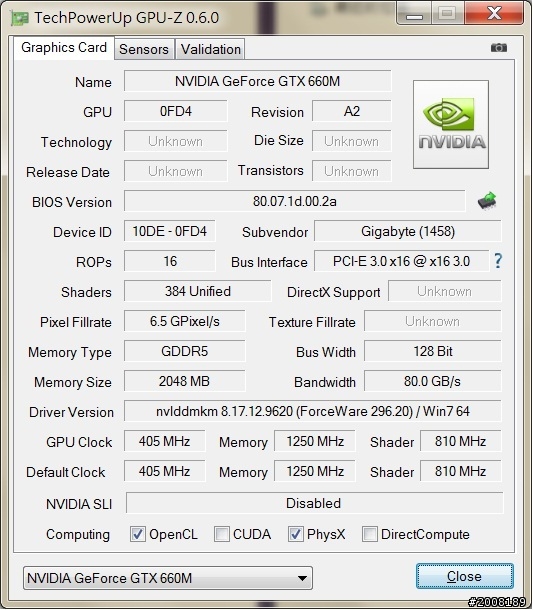This screenshot has width=533, height=610.
Task: Click the Release Date field Unknown
Action: (x=175, y=171)
